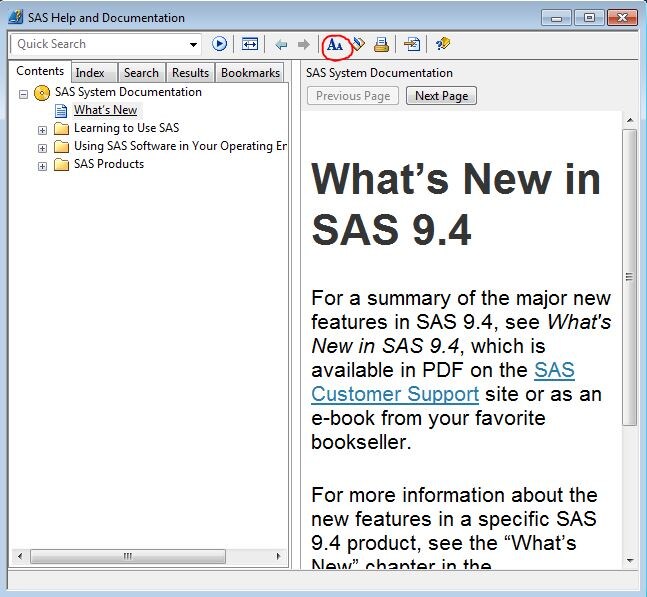Click into the Quick Search input field
Image resolution: width=647 pixels, height=597 pixels.
(98, 44)
